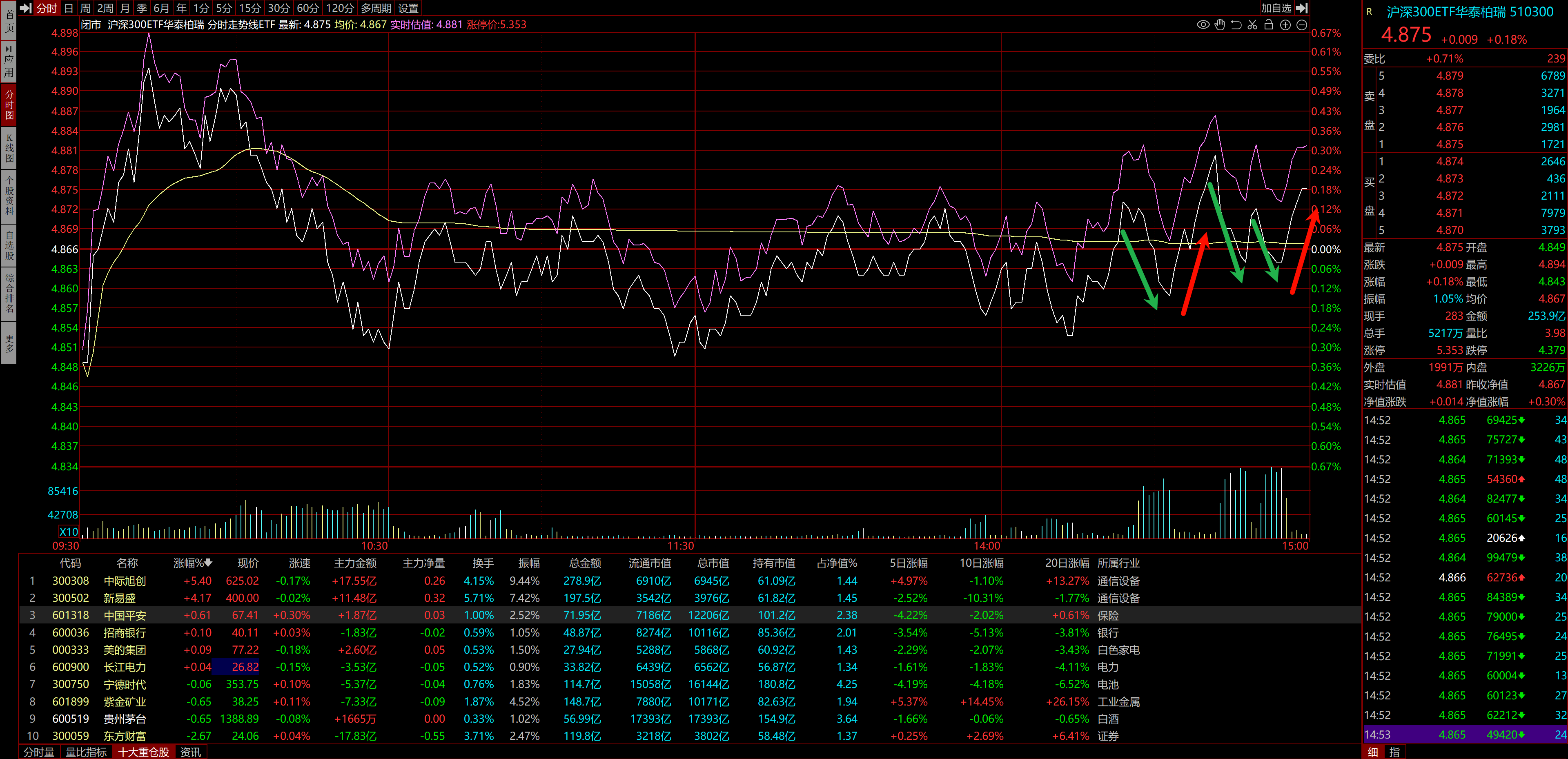Toggle X10 volume scale label

68,531
